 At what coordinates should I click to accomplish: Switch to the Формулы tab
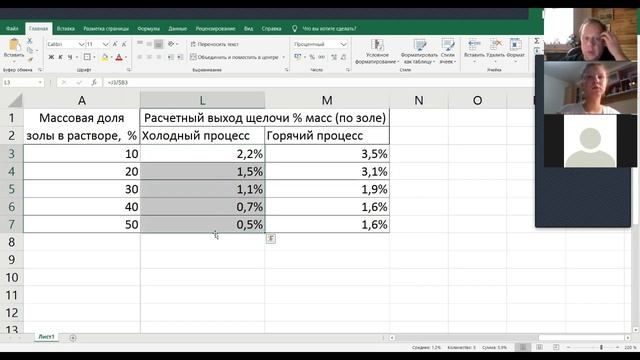coord(149,29)
